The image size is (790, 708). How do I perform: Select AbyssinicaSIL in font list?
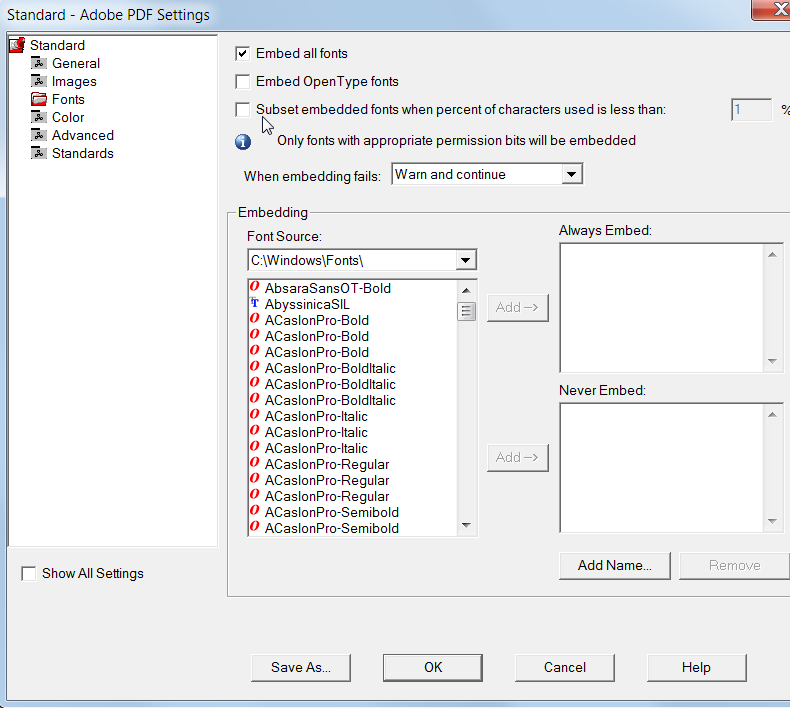(307, 304)
